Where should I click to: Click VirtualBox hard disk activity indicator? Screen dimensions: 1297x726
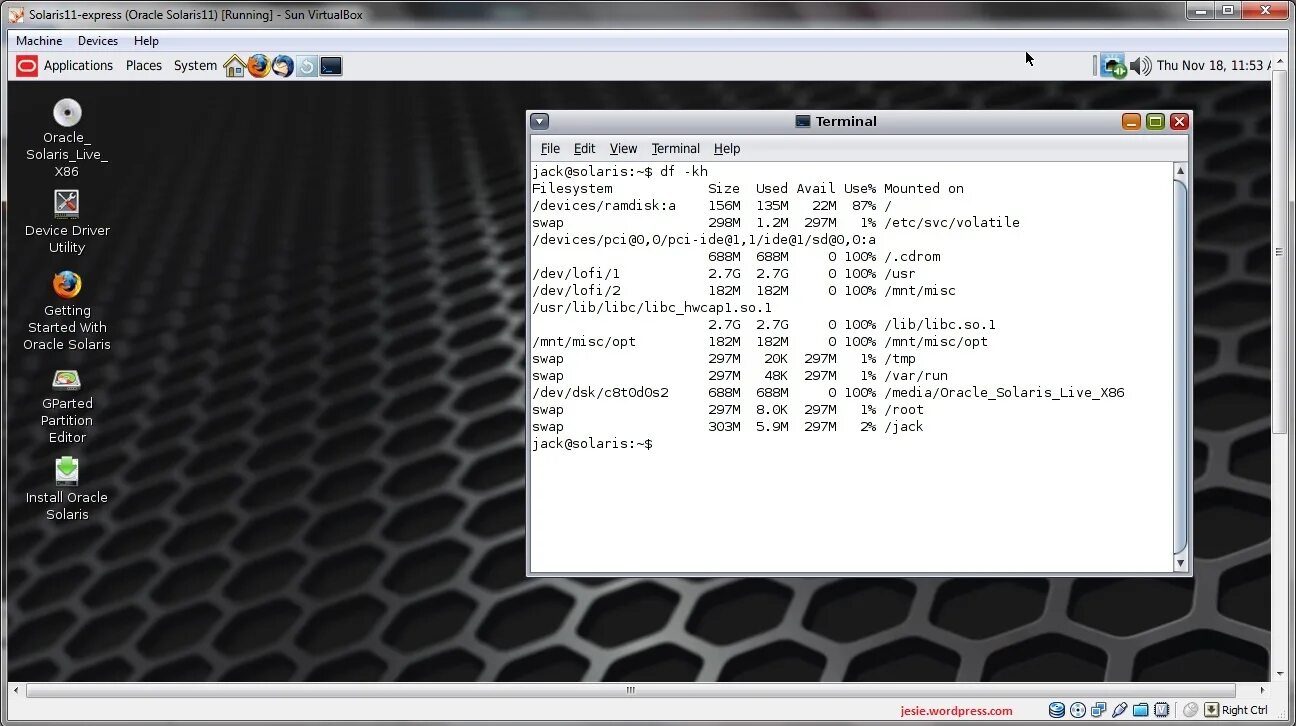click(x=1057, y=710)
